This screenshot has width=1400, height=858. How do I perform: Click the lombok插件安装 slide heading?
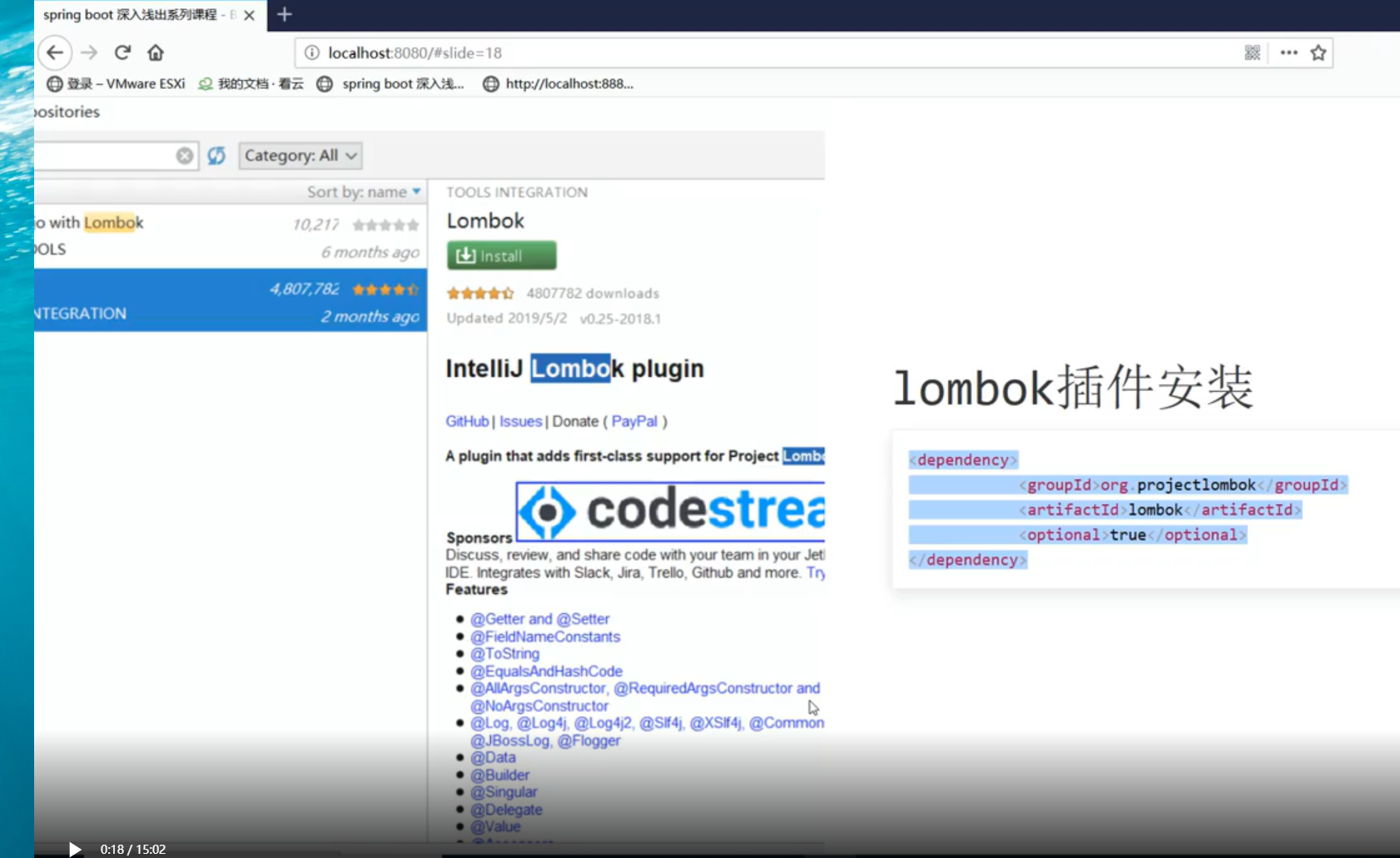click(x=1074, y=387)
